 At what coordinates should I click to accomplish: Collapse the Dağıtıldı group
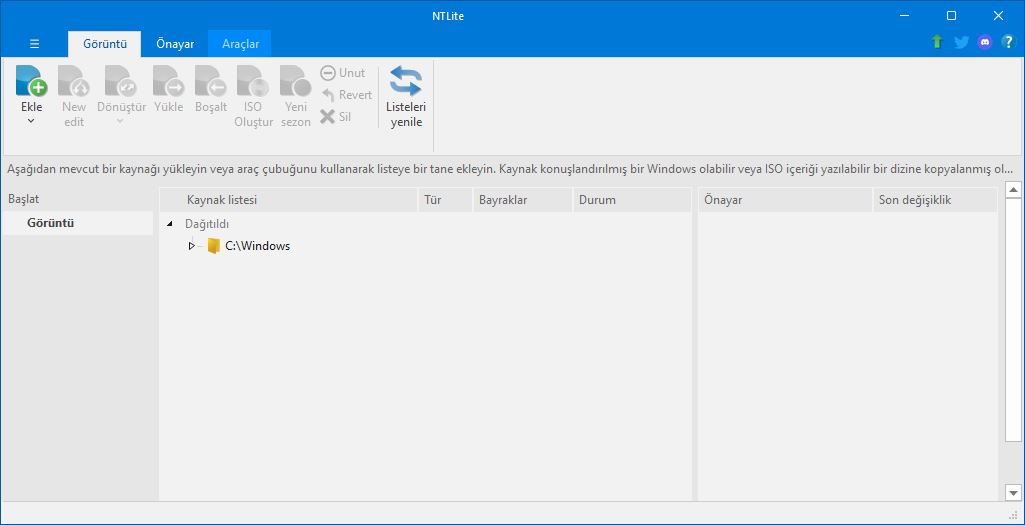(170, 224)
